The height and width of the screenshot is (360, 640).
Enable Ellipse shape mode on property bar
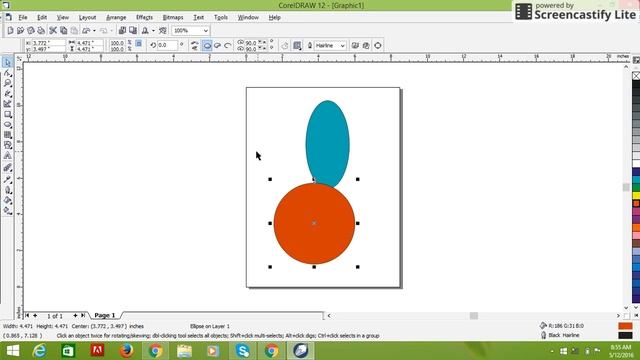click(x=207, y=45)
